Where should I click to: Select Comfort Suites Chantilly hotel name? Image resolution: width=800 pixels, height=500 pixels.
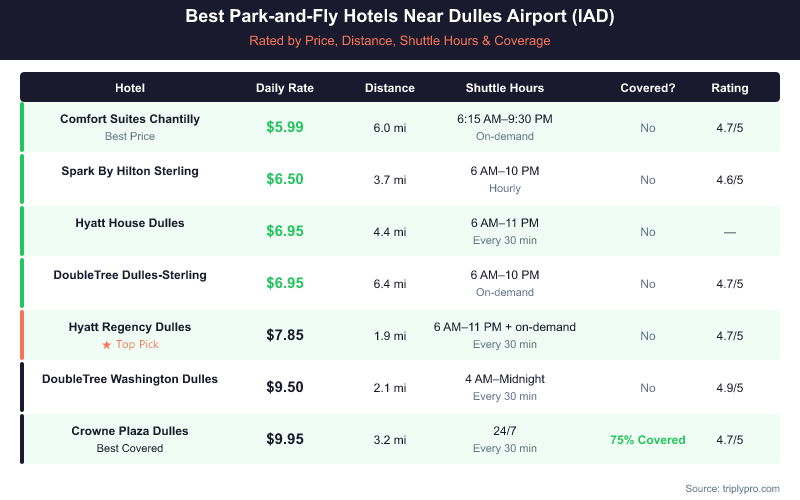[x=130, y=119]
